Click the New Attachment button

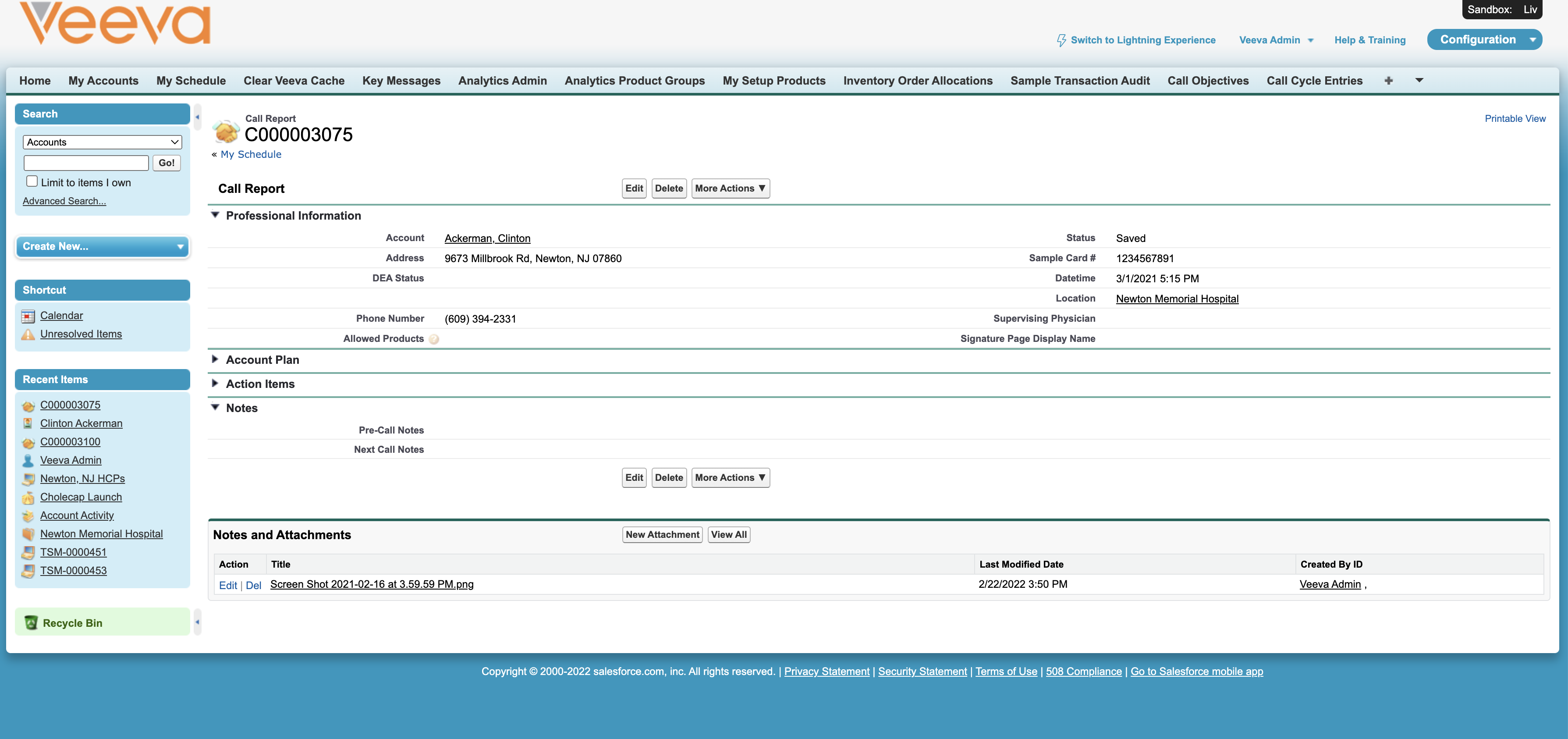click(662, 534)
